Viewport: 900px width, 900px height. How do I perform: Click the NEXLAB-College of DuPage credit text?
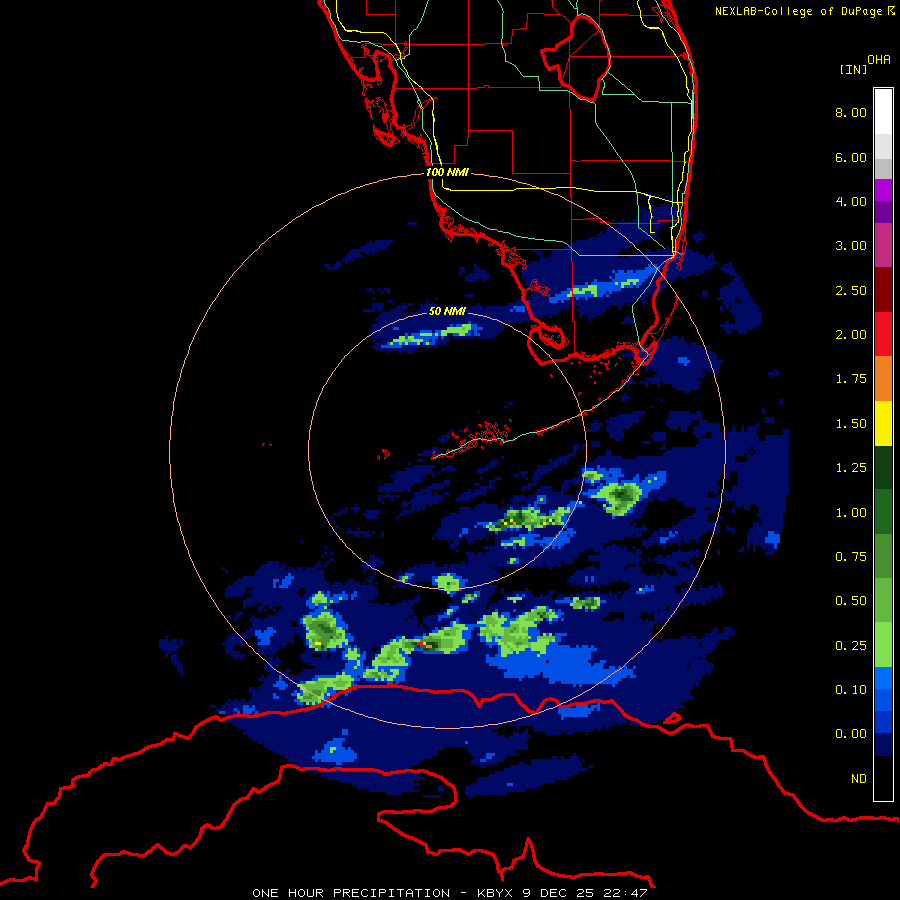(804, 11)
